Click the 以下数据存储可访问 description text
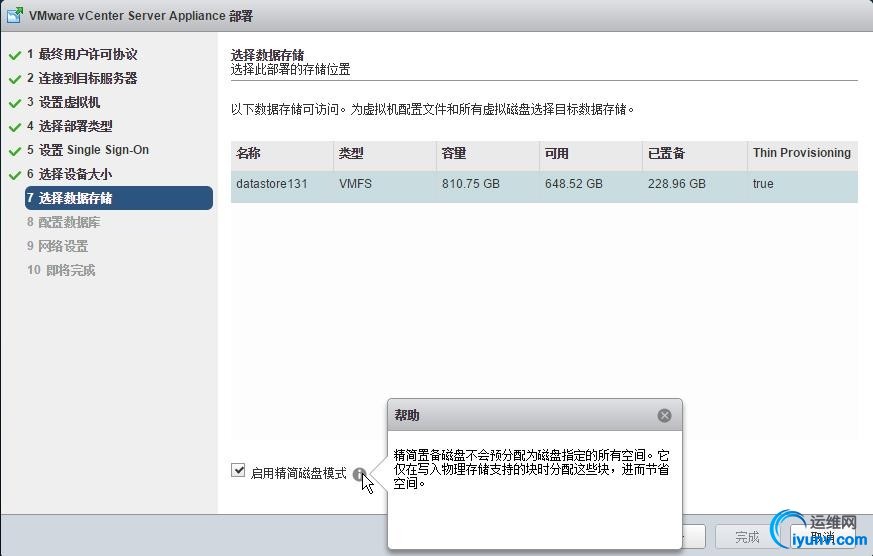Viewport: 873px width, 556px height. coord(433,109)
